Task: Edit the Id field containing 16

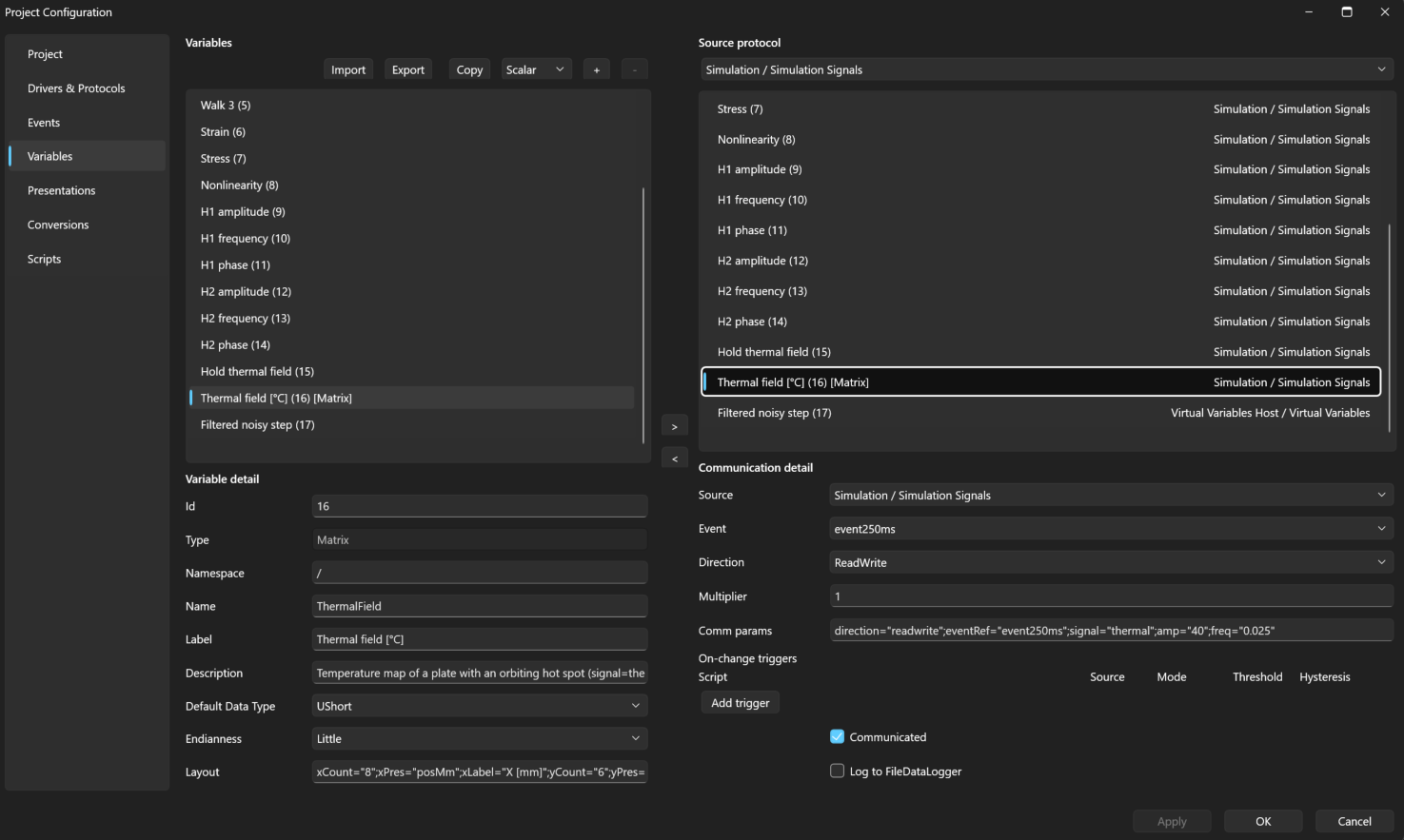Action: click(480, 506)
